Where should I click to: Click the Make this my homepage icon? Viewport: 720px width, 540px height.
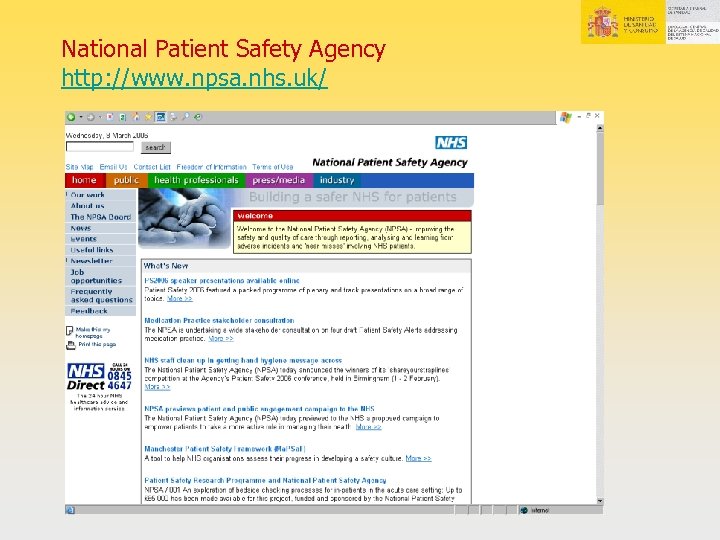click(70, 331)
